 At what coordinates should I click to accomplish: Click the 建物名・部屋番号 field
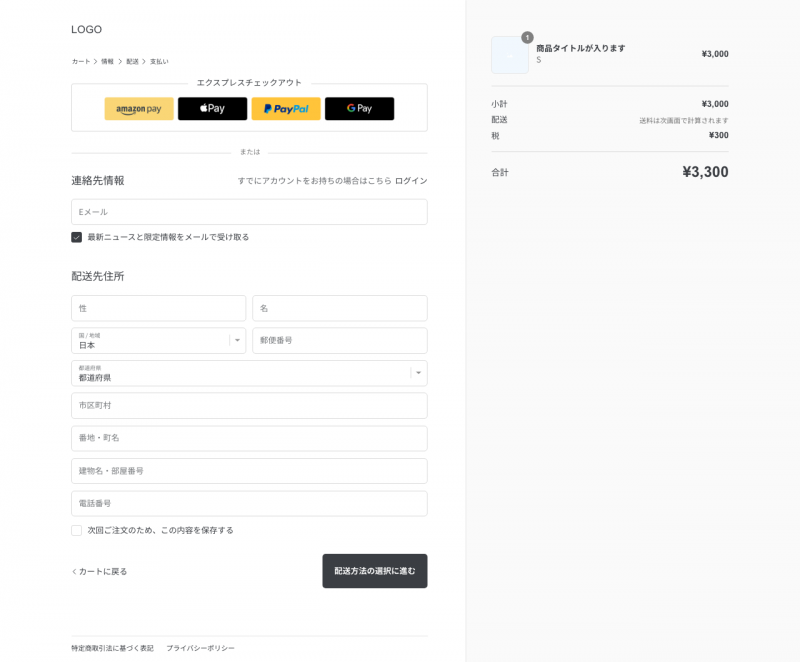tap(249, 471)
